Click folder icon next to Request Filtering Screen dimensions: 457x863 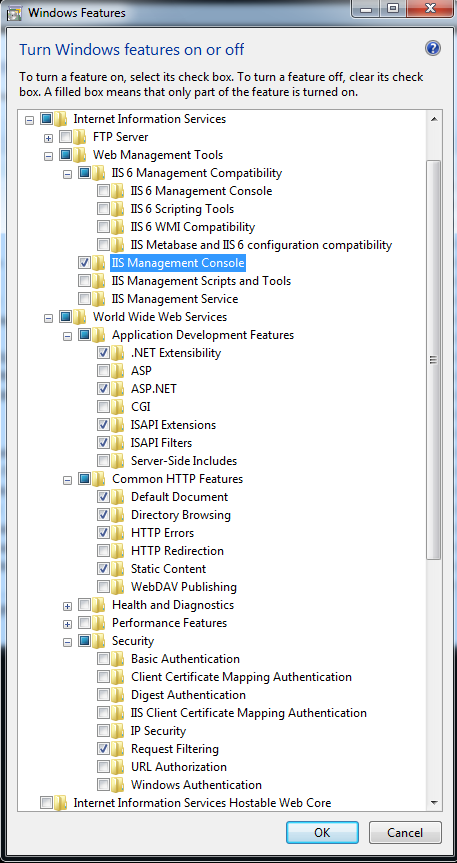(118, 749)
